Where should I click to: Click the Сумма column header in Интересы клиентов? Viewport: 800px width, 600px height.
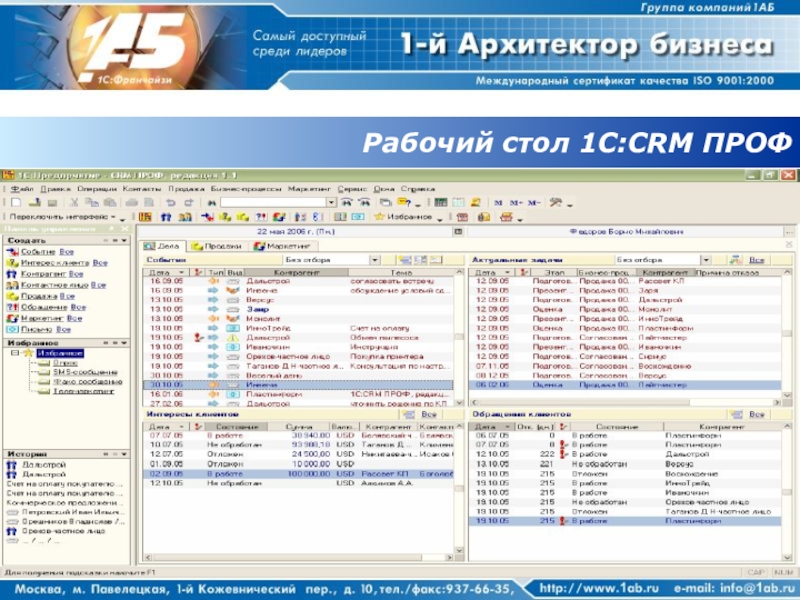tap(299, 427)
